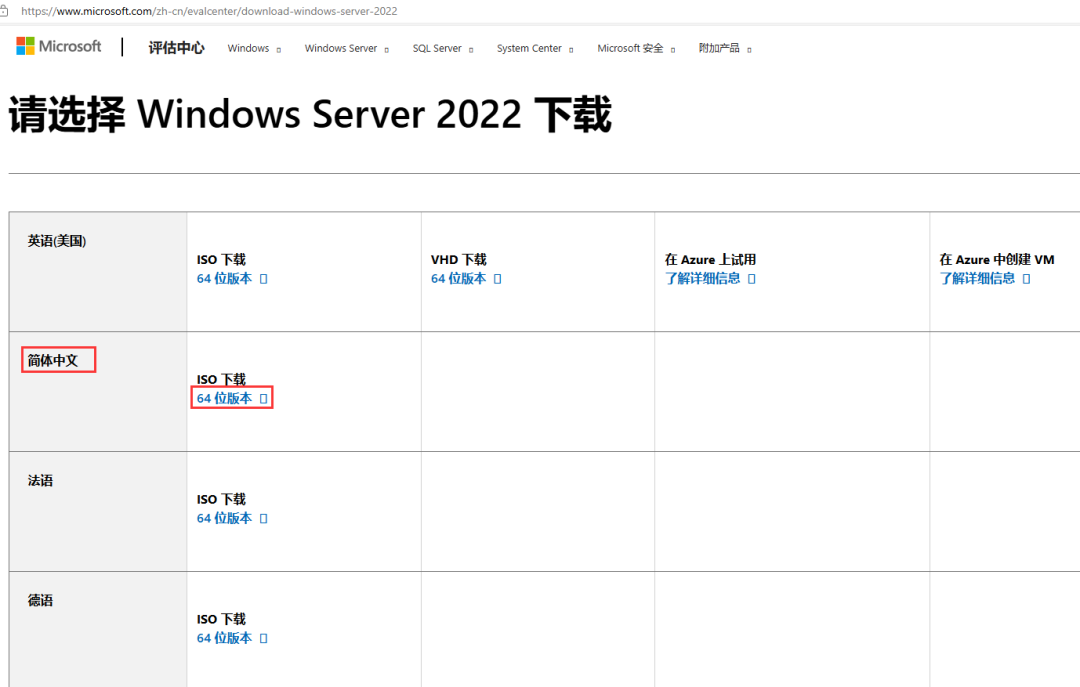The image size is (1080, 687).
Task: Click the page URL in address bar
Action: [209, 11]
